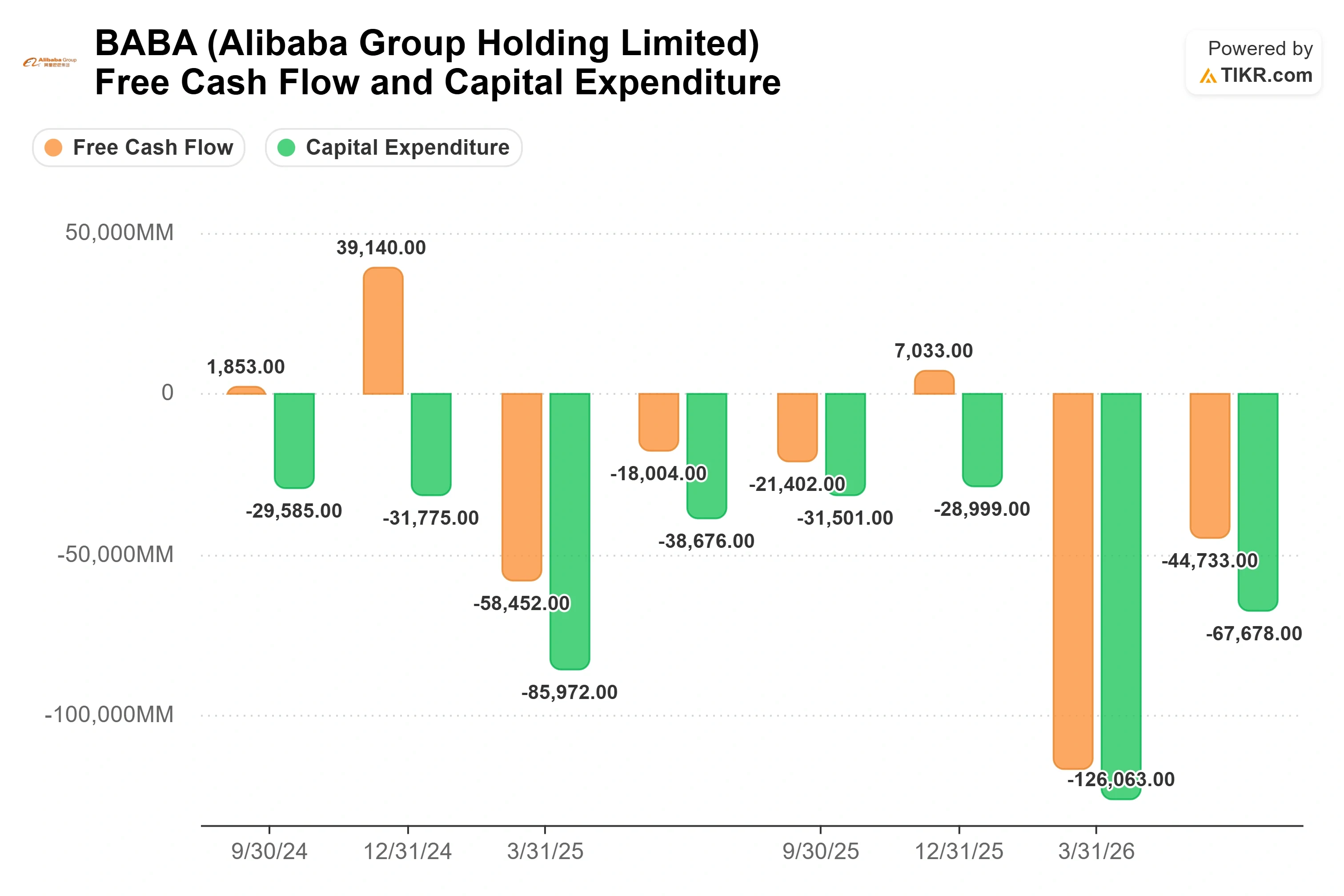Click the TIKR.com triangle logo icon
The image size is (1344, 896).
(1208, 76)
